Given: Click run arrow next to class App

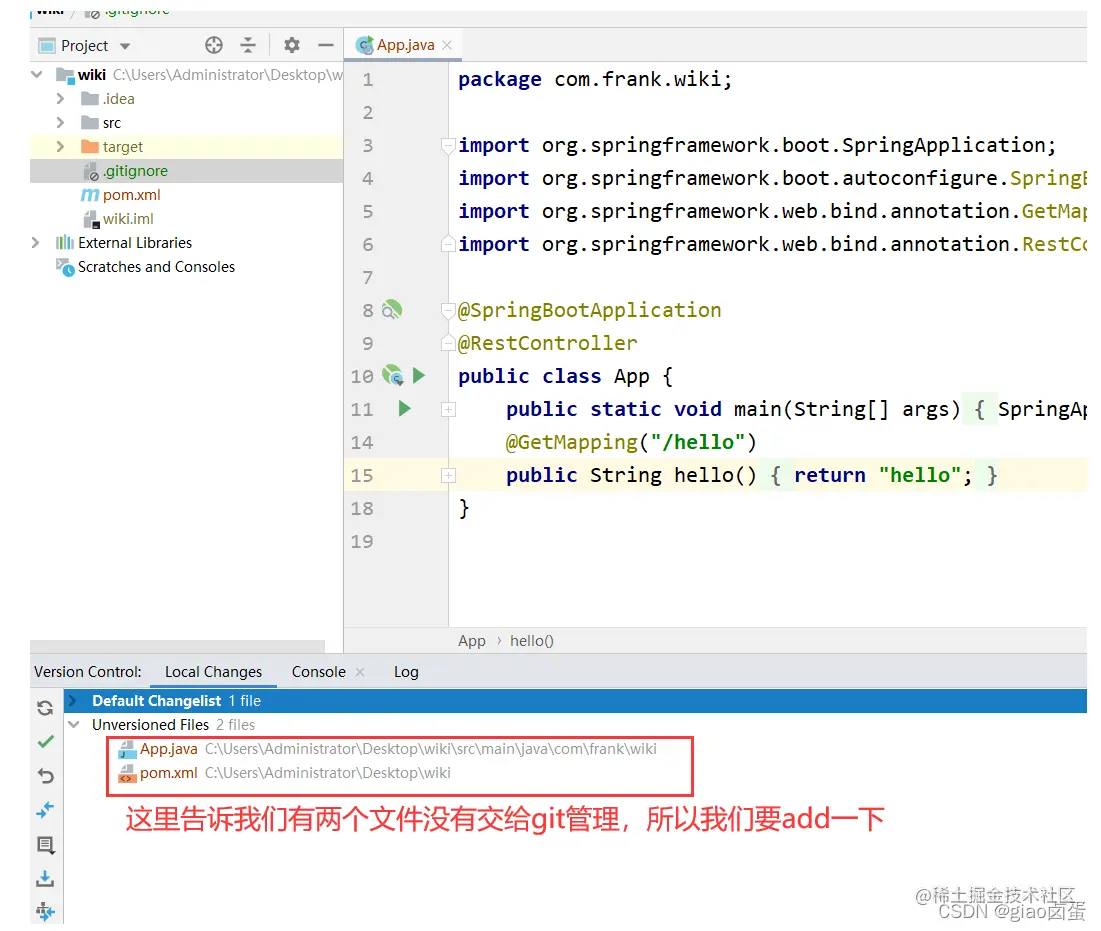Looking at the screenshot, I should pos(418,375).
